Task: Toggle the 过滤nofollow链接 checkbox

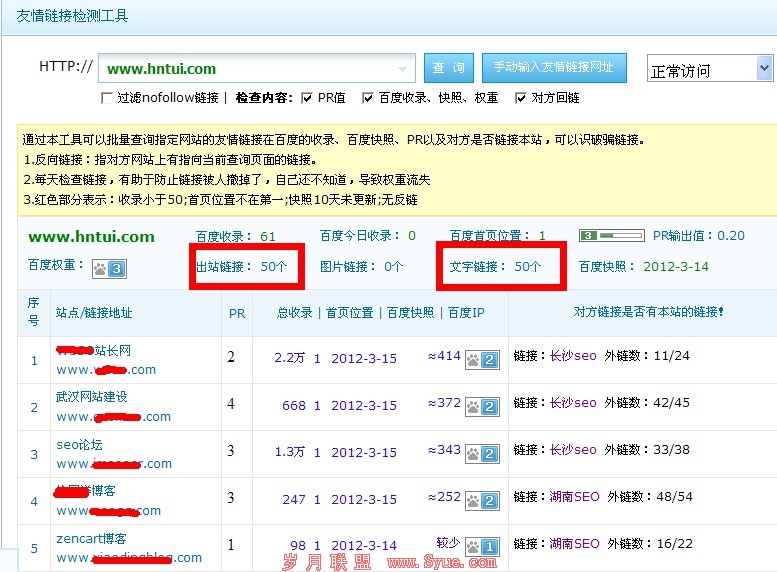Action: [107, 98]
